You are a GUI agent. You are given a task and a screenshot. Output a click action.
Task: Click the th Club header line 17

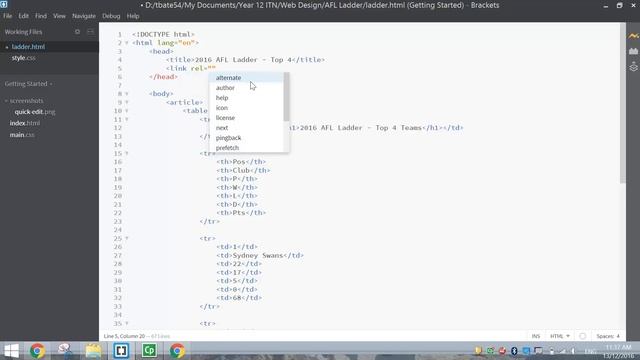[243, 171]
